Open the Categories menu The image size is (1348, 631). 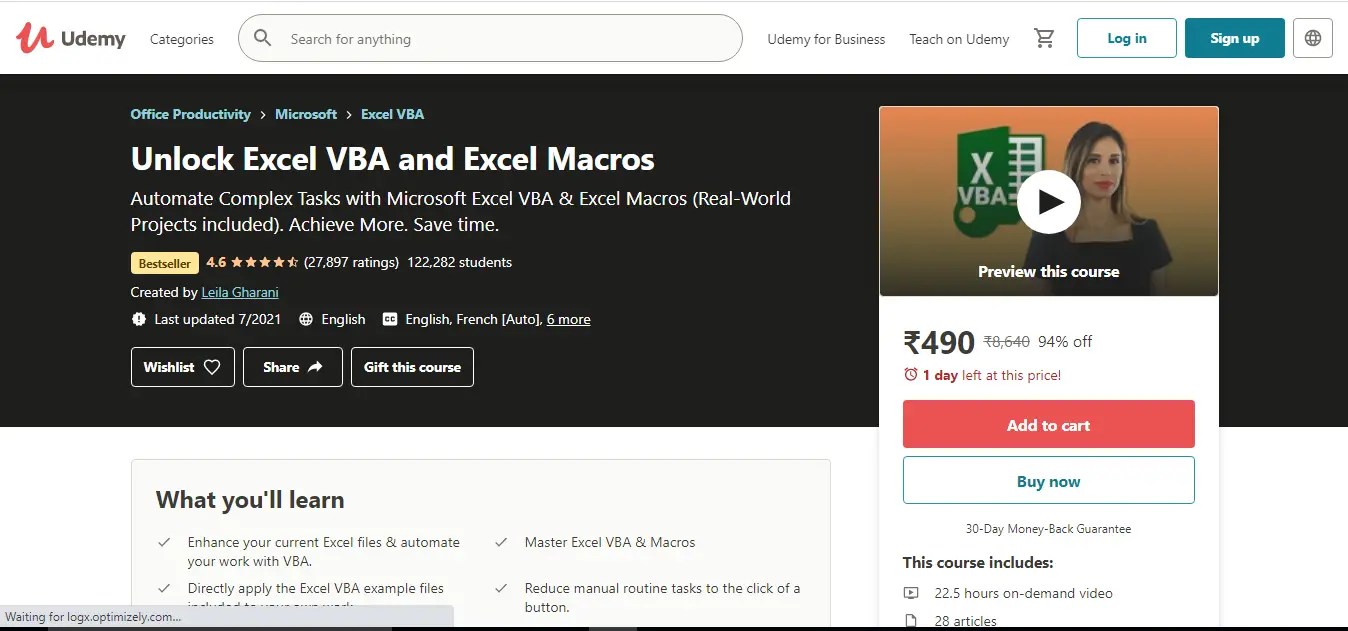click(181, 39)
